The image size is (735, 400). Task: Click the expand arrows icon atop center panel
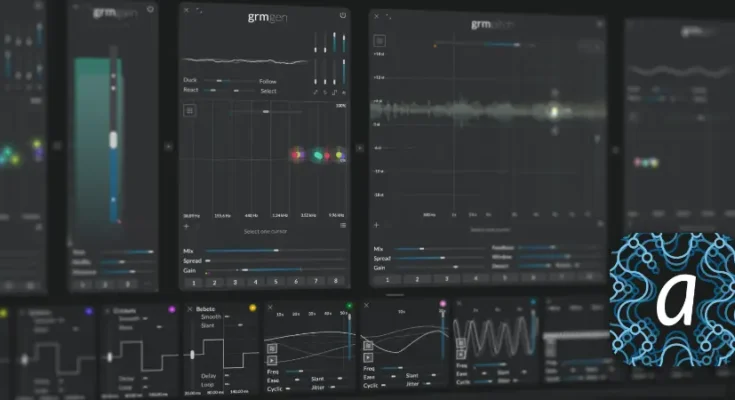click(x=198, y=10)
